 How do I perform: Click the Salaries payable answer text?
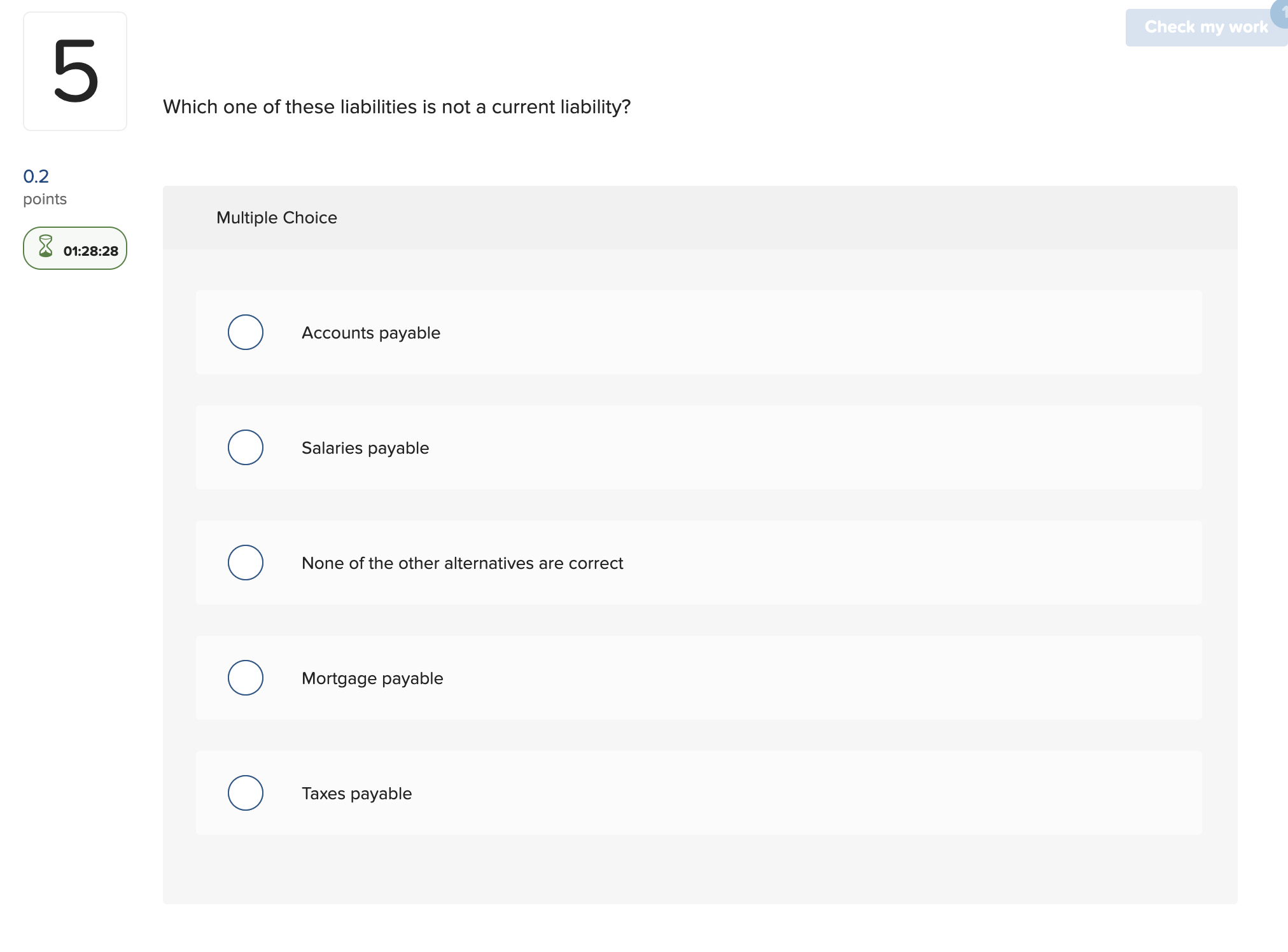click(365, 447)
